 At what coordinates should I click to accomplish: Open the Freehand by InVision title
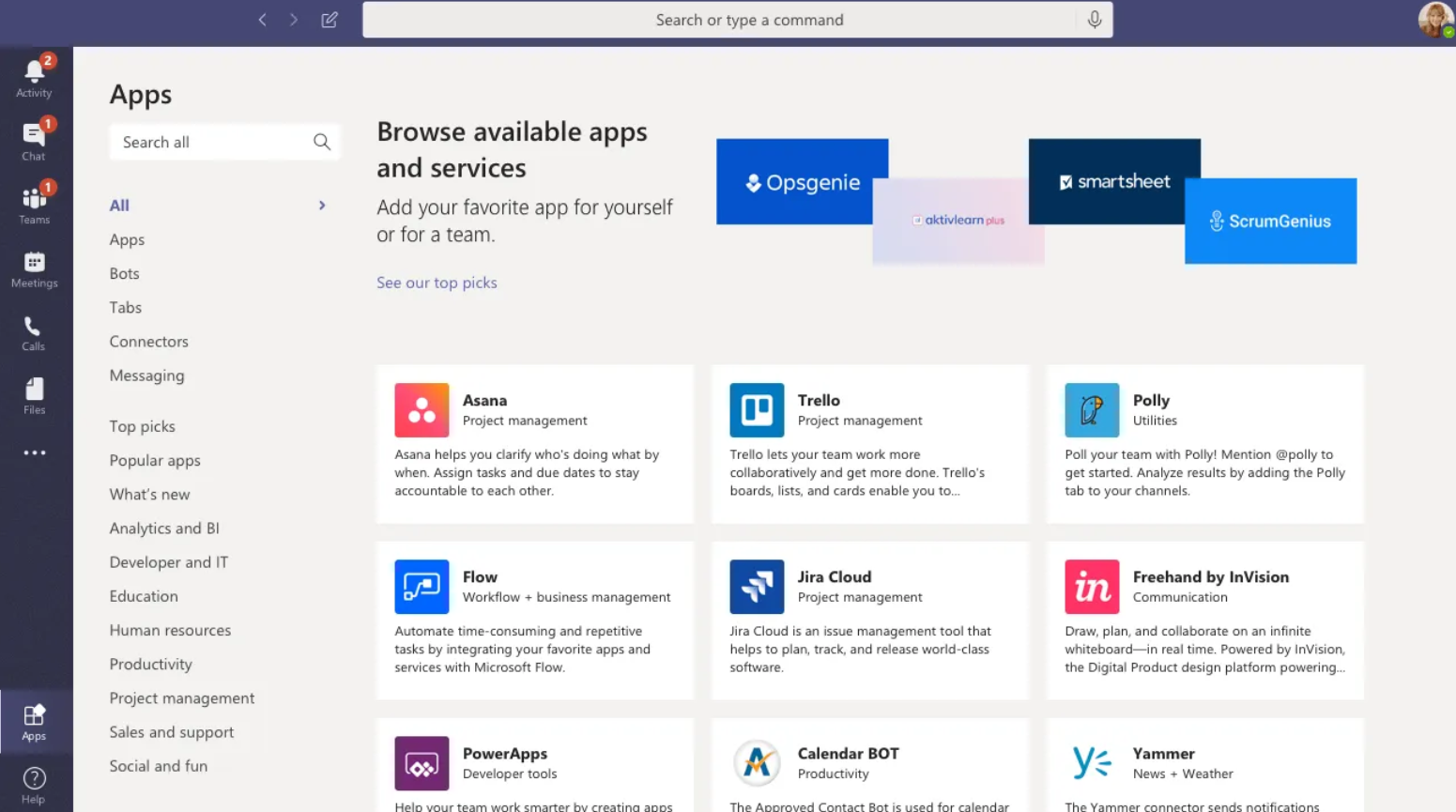pos(1211,576)
